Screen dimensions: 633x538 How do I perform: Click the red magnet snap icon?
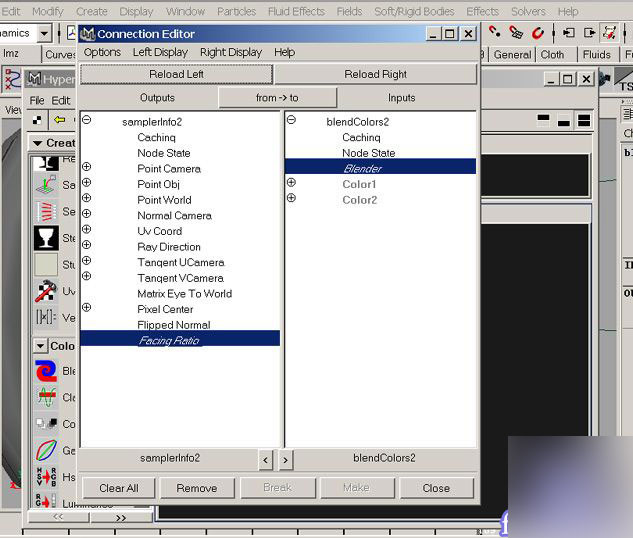click(537, 32)
